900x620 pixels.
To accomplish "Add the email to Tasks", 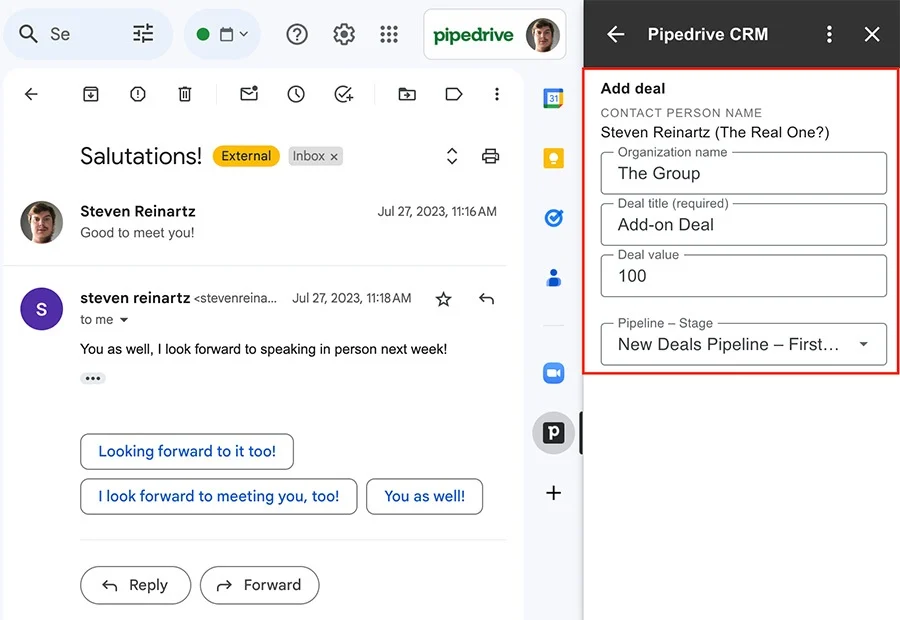I will pos(344,94).
